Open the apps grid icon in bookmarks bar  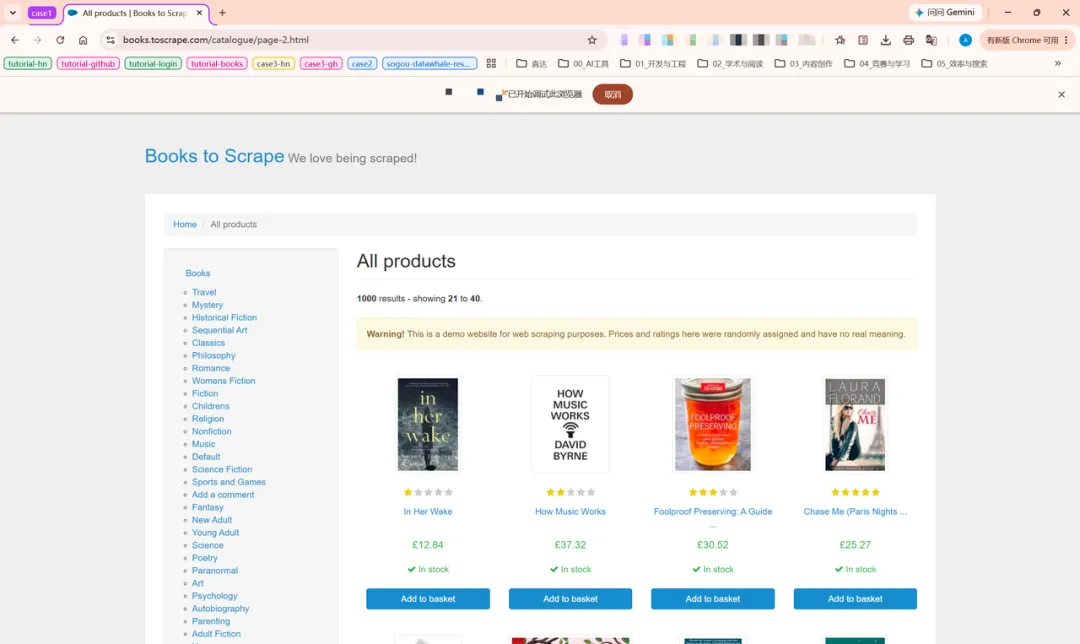(x=491, y=63)
